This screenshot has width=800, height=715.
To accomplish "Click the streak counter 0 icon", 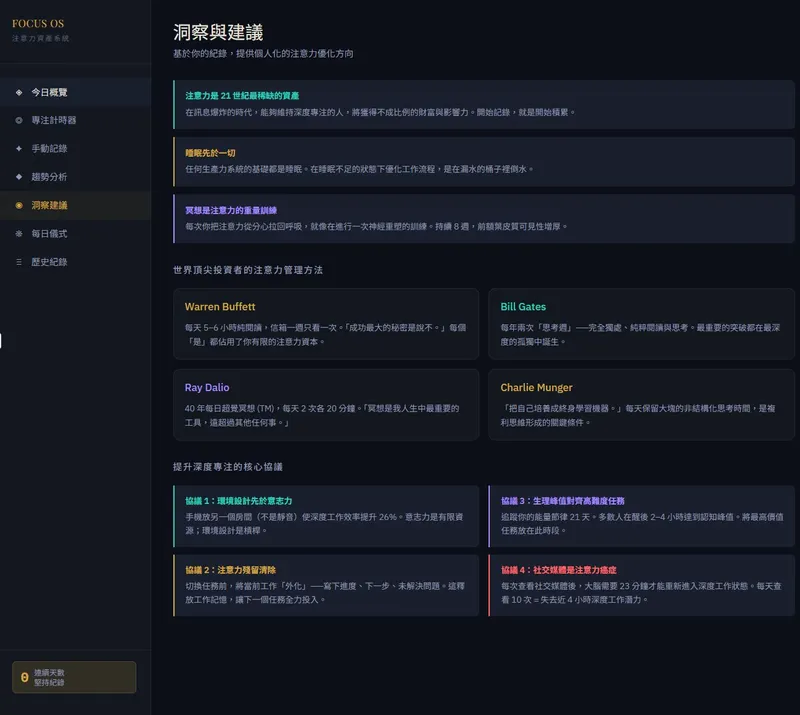I will tap(24, 677).
